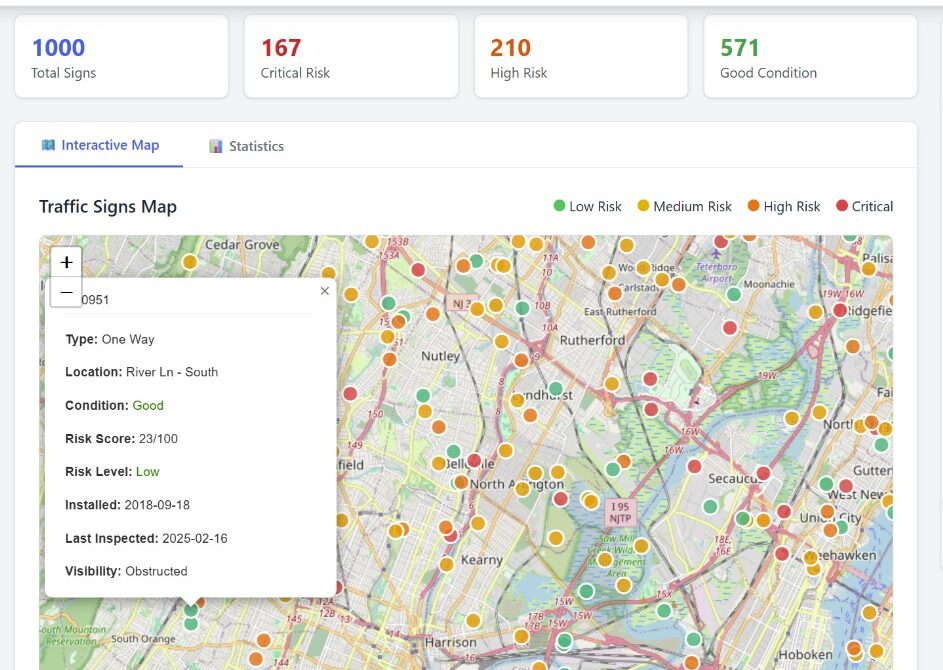Click the Critical Risk 167 card
This screenshot has width=943, height=670.
(x=351, y=57)
